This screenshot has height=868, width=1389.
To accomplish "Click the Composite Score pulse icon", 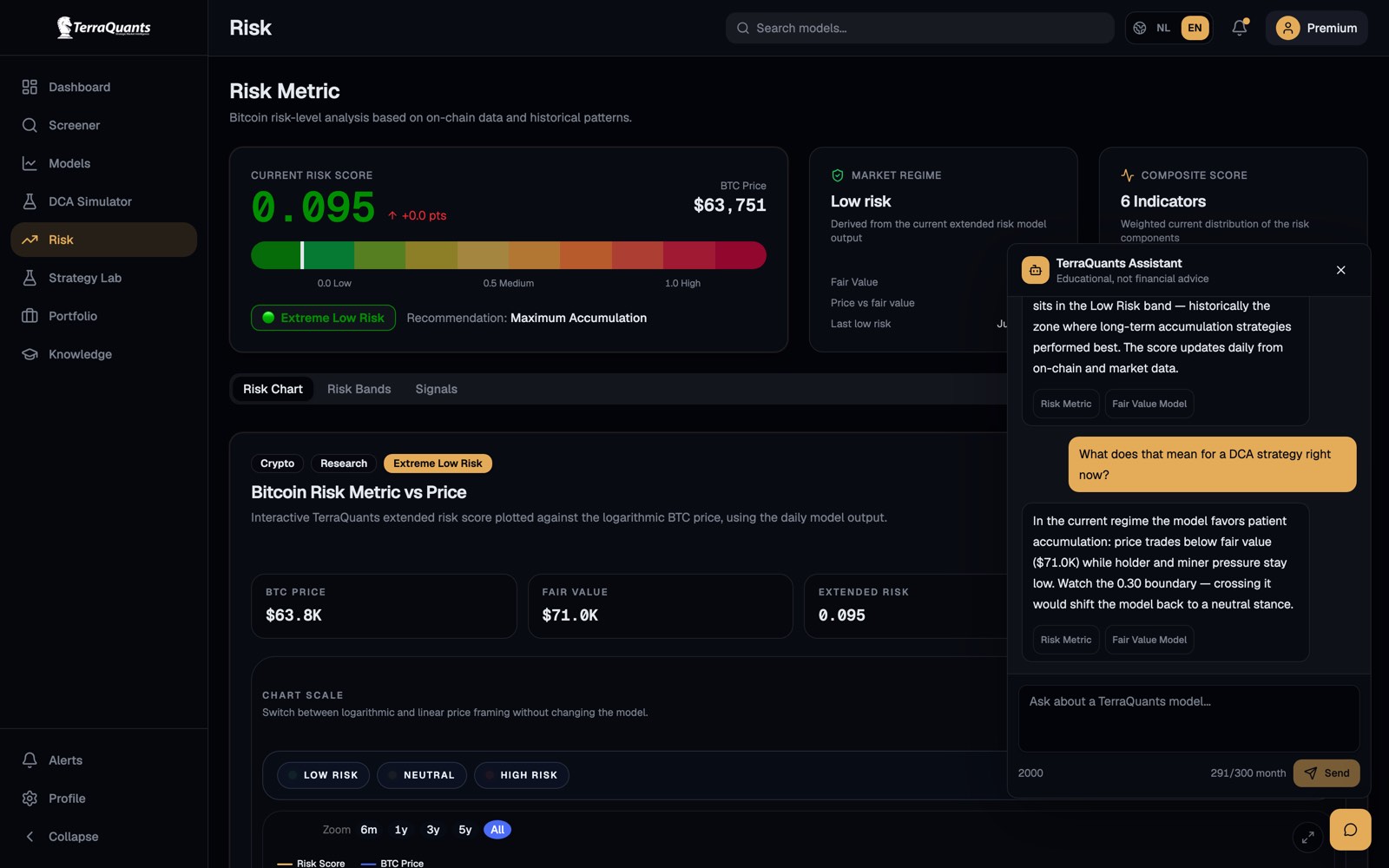I will [1128, 175].
